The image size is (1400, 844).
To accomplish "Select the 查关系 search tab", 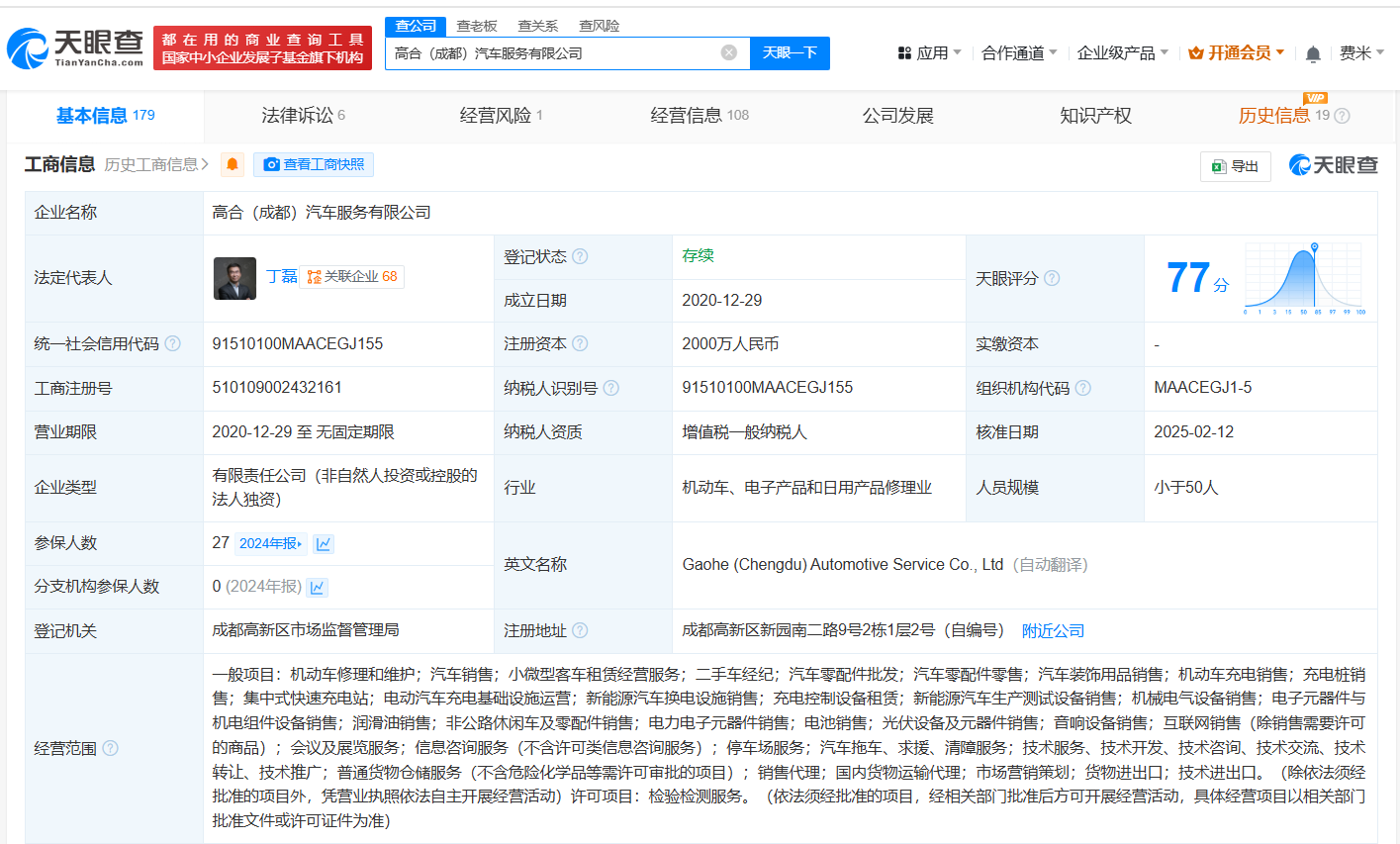I will (x=537, y=26).
